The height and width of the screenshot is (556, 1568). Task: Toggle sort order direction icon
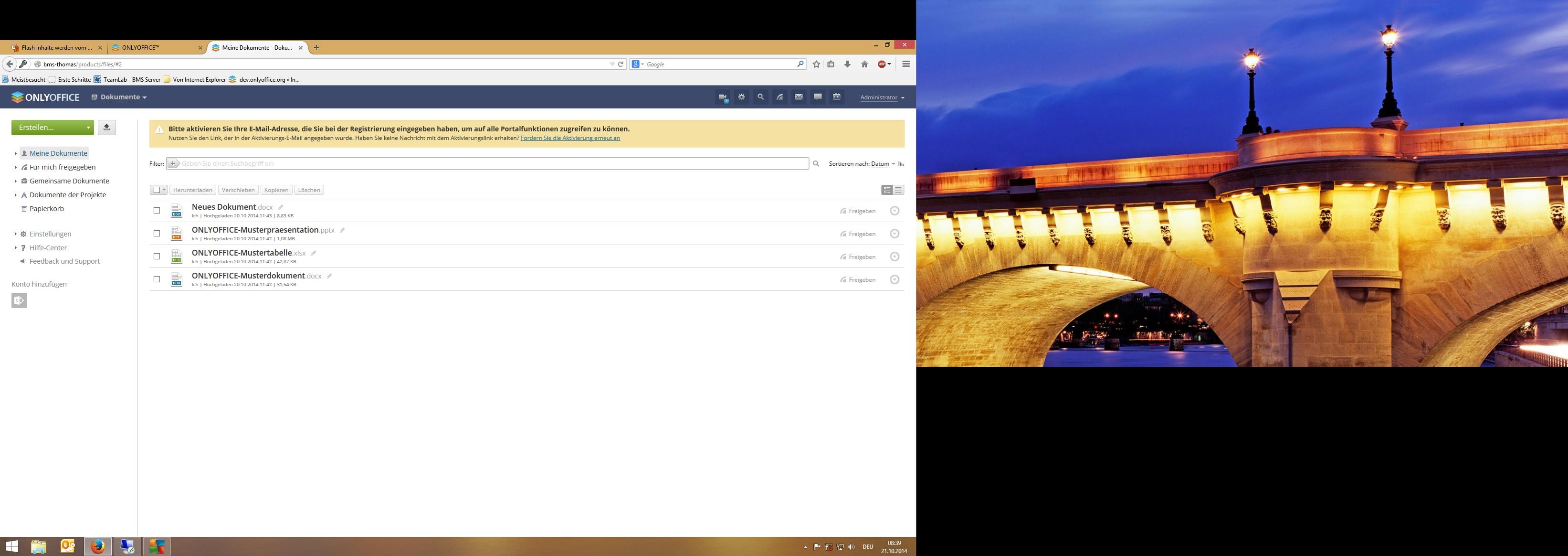point(901,164)
